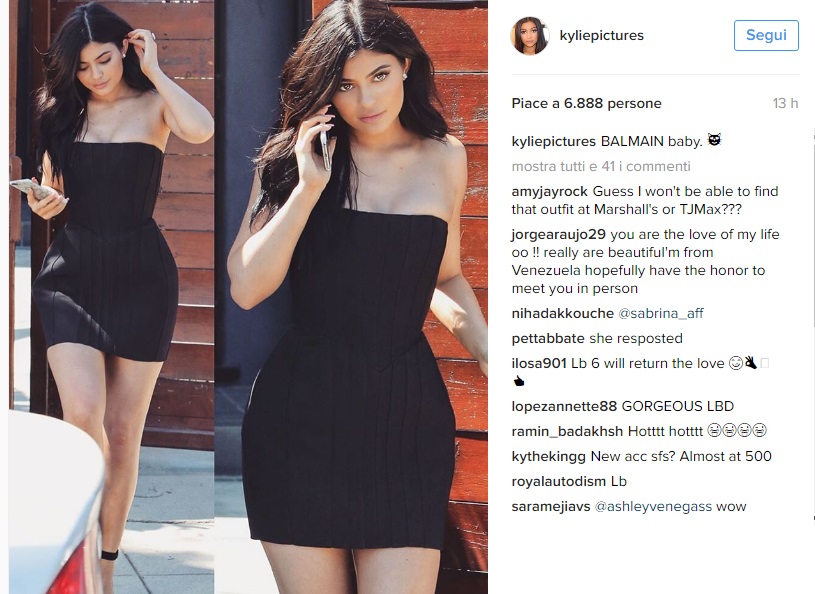Click kyliepictures in the BALMAIN caption

pyautogui.click(x=554, y=141)
